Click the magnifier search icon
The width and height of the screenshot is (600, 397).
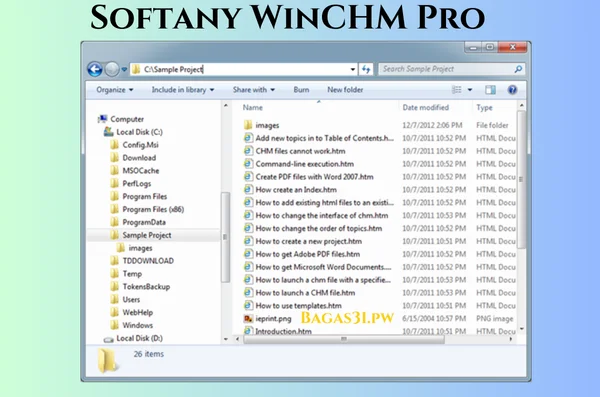[518, 69]
